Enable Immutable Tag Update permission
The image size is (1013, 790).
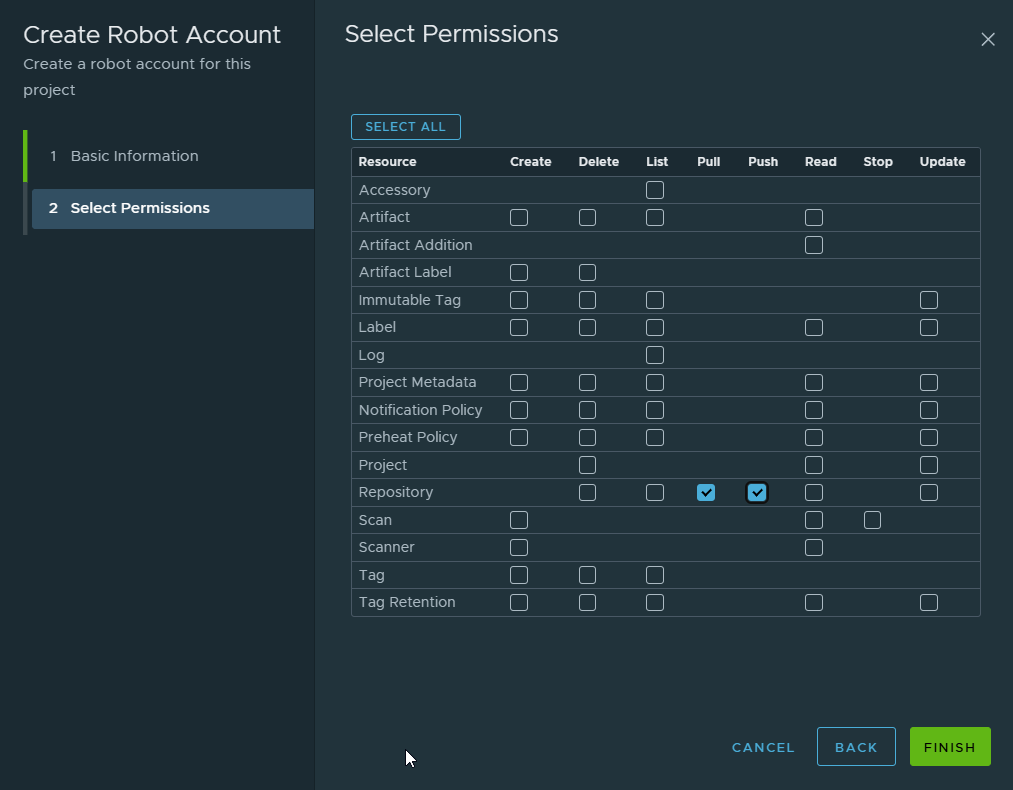click(x=929, y=300)
